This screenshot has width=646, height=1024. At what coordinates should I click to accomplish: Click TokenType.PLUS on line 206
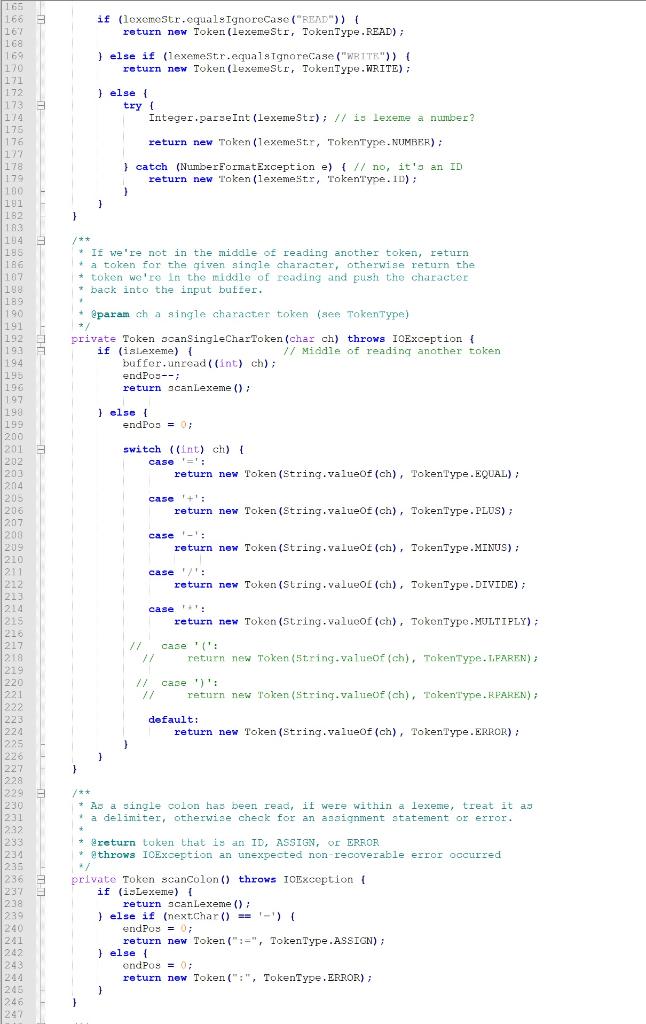point(458,511)
